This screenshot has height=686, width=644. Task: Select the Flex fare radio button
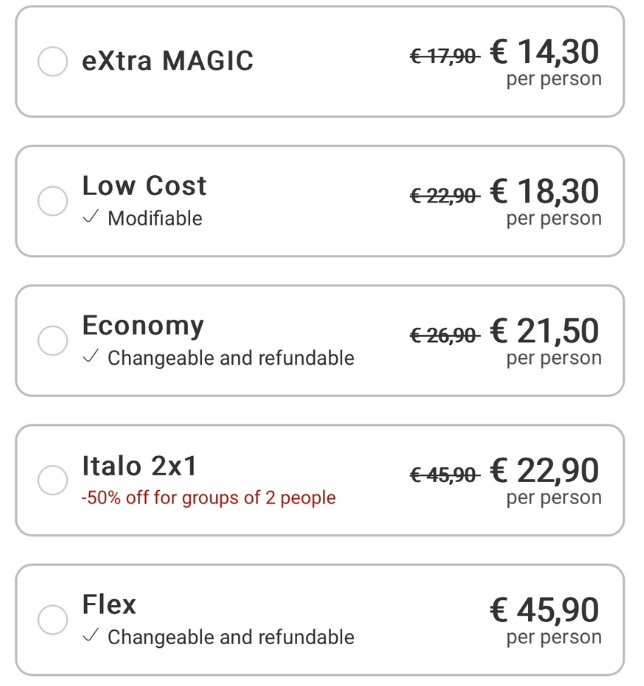pos(52,620)
